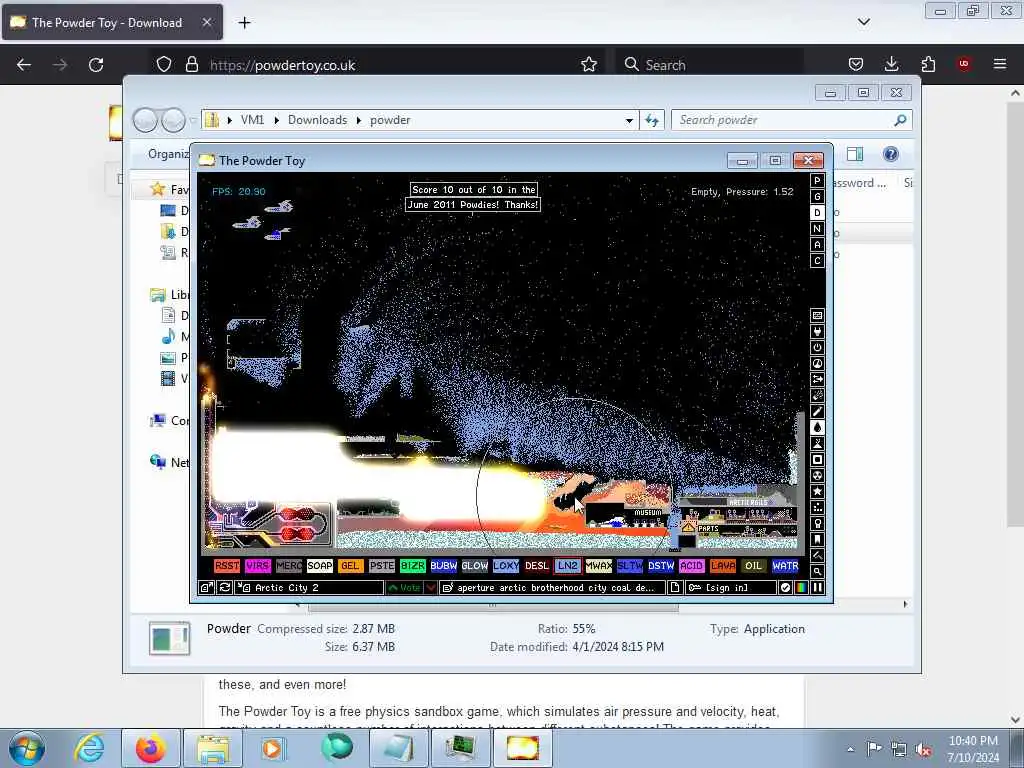Open the Solids square section icon
Image resolution: width=1024 pixels, height=768 pixels.
tap(817, 460)
